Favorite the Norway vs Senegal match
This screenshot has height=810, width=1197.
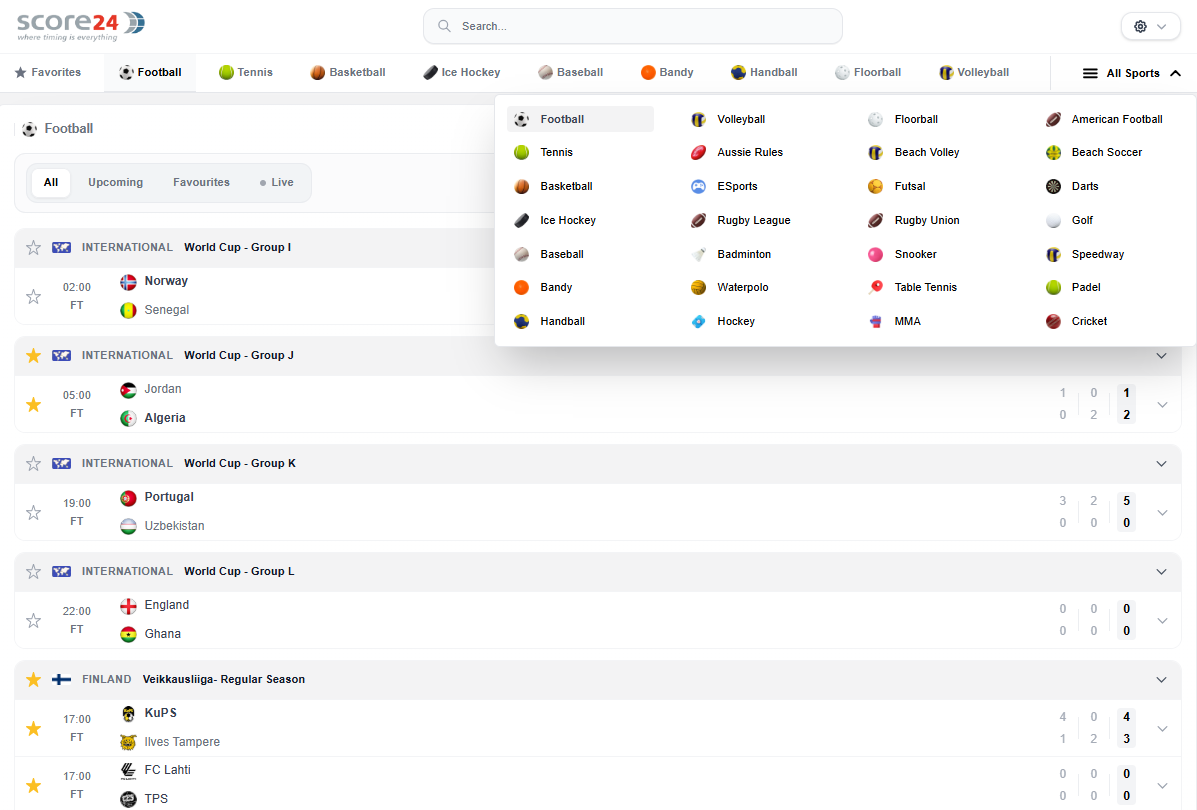tap(34, 296)
